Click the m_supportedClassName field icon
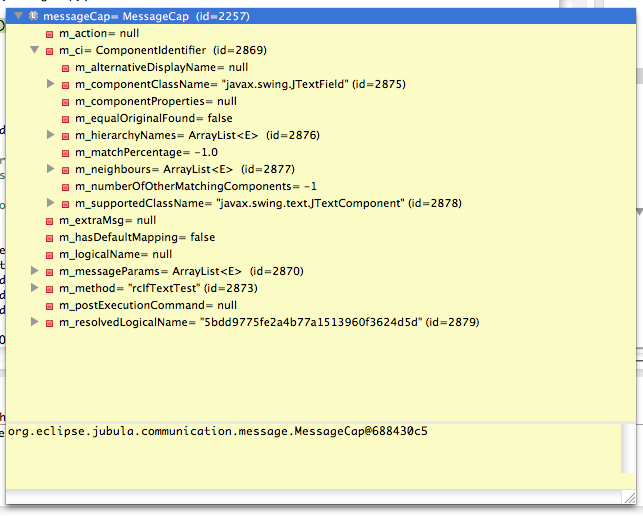Image resolution: width=643 pixels, height=516 pixels. [x=65, y=204]
